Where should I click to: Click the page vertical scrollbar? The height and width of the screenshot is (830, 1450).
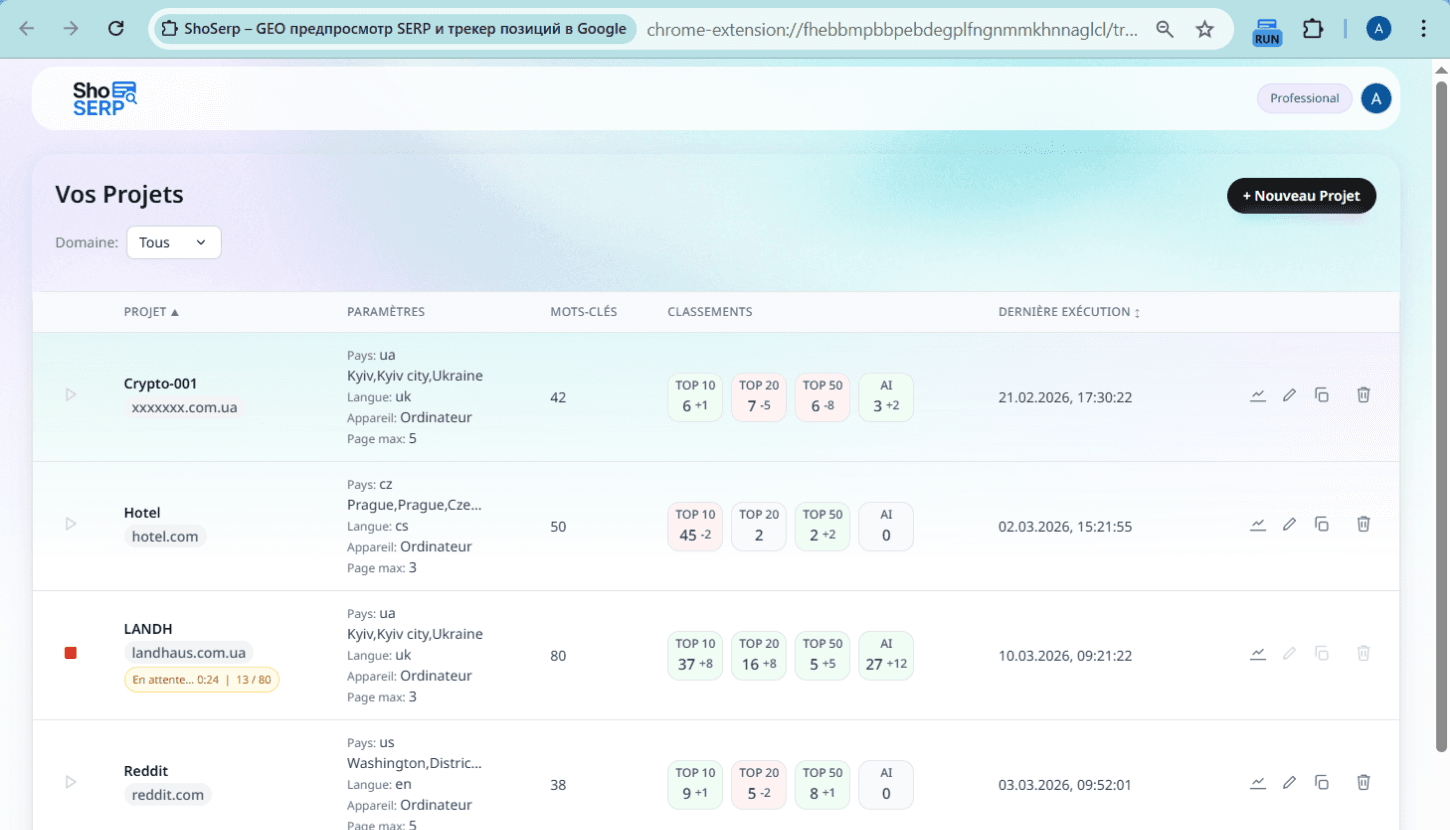point(1441,415)
